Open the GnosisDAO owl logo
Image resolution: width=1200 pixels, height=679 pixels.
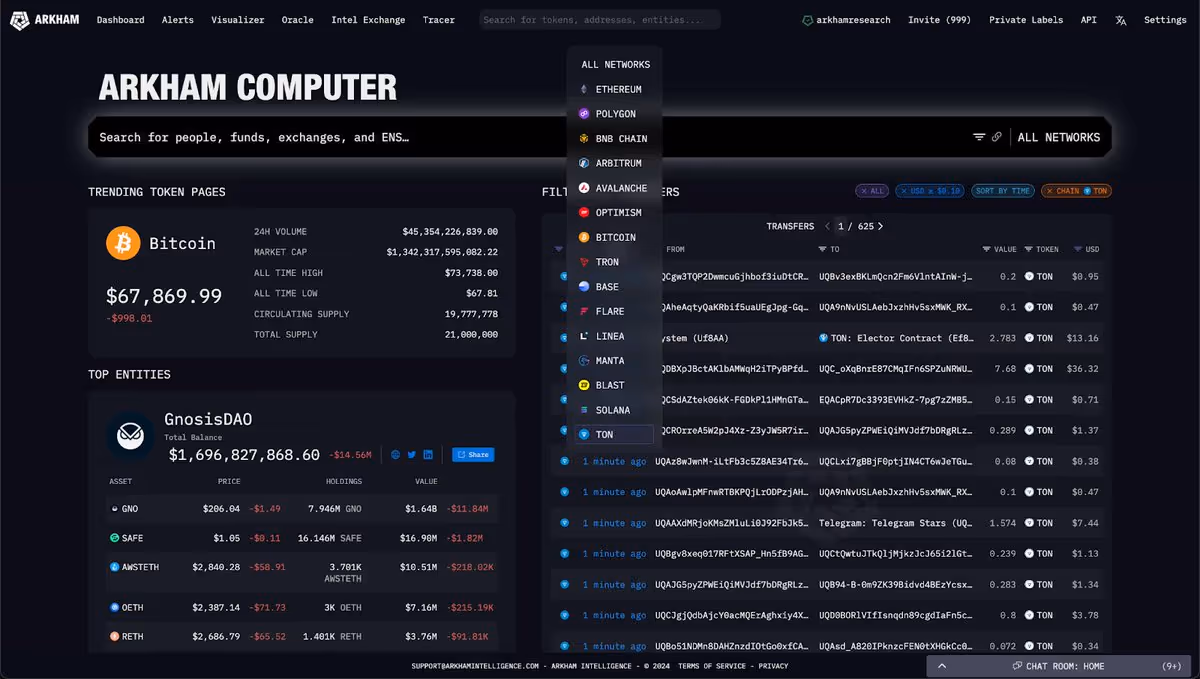[131, 436]
